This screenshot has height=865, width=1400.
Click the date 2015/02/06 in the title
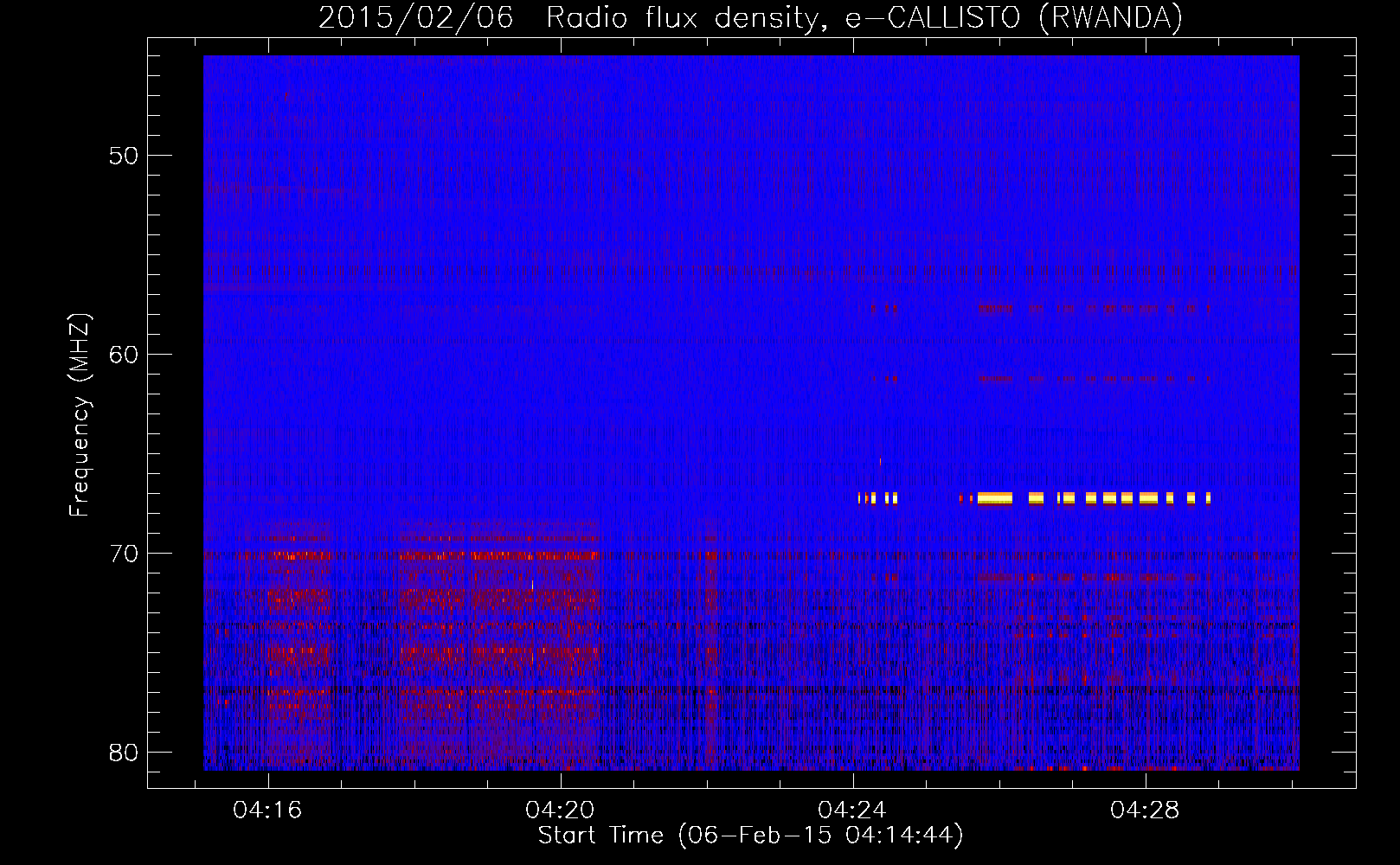coord(415,17)
